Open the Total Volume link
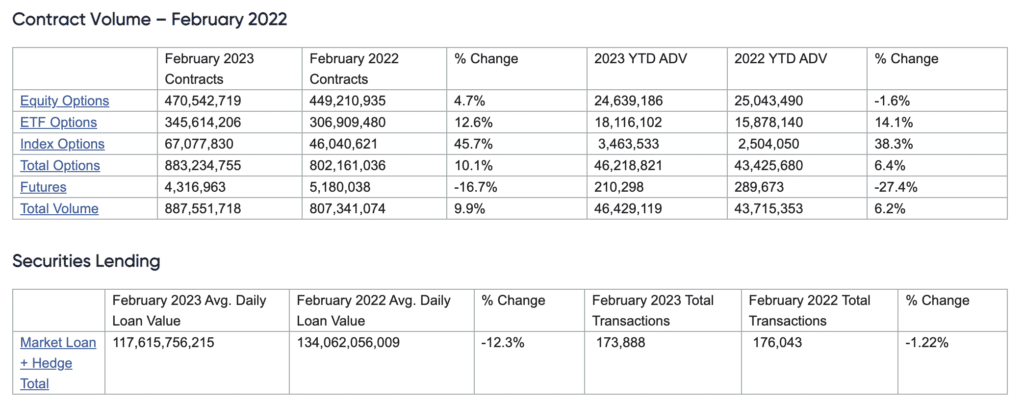Viewport: 1024px width, 403px height. click(x=59, y=208)
